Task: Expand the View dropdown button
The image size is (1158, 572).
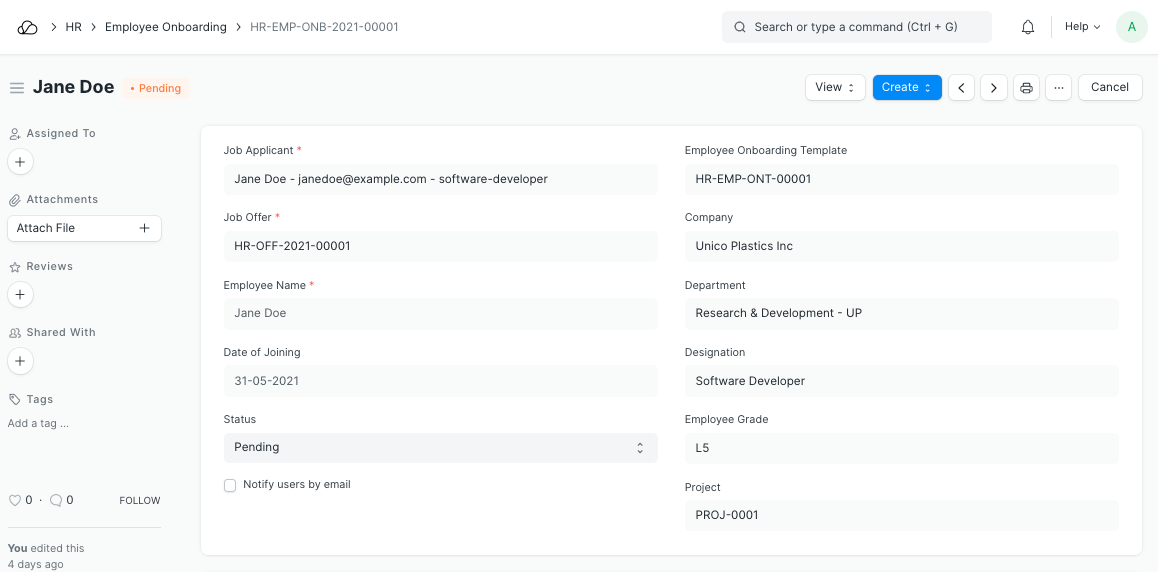Action: (834, 88)
